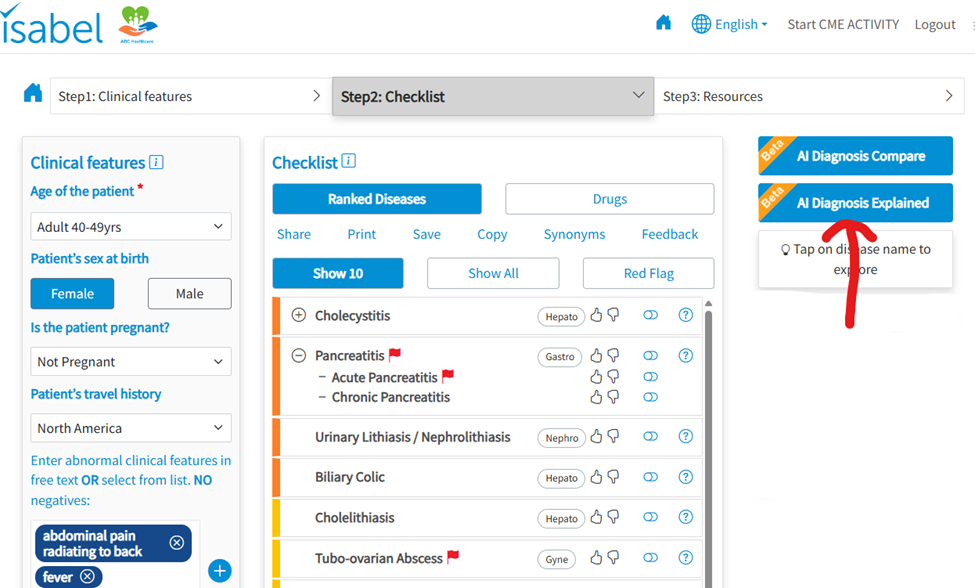Open the travel history dropdown
975x588 pixels.
[x=131, y=428]
